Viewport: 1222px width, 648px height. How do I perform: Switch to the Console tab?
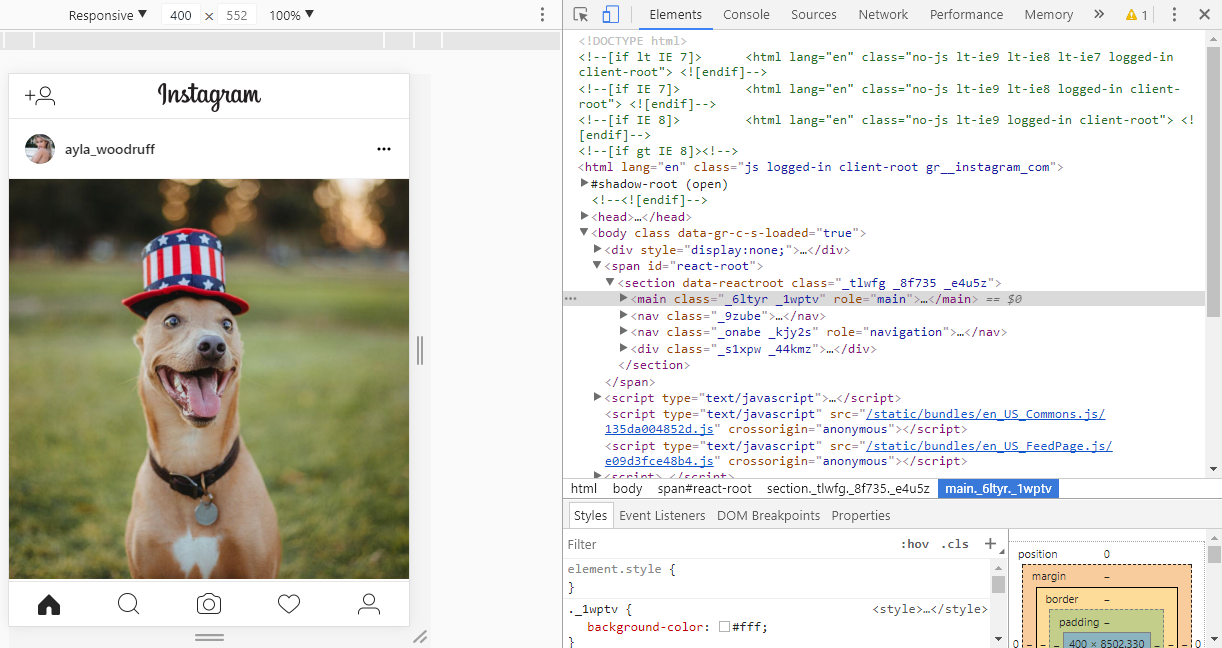coord(746,14)
